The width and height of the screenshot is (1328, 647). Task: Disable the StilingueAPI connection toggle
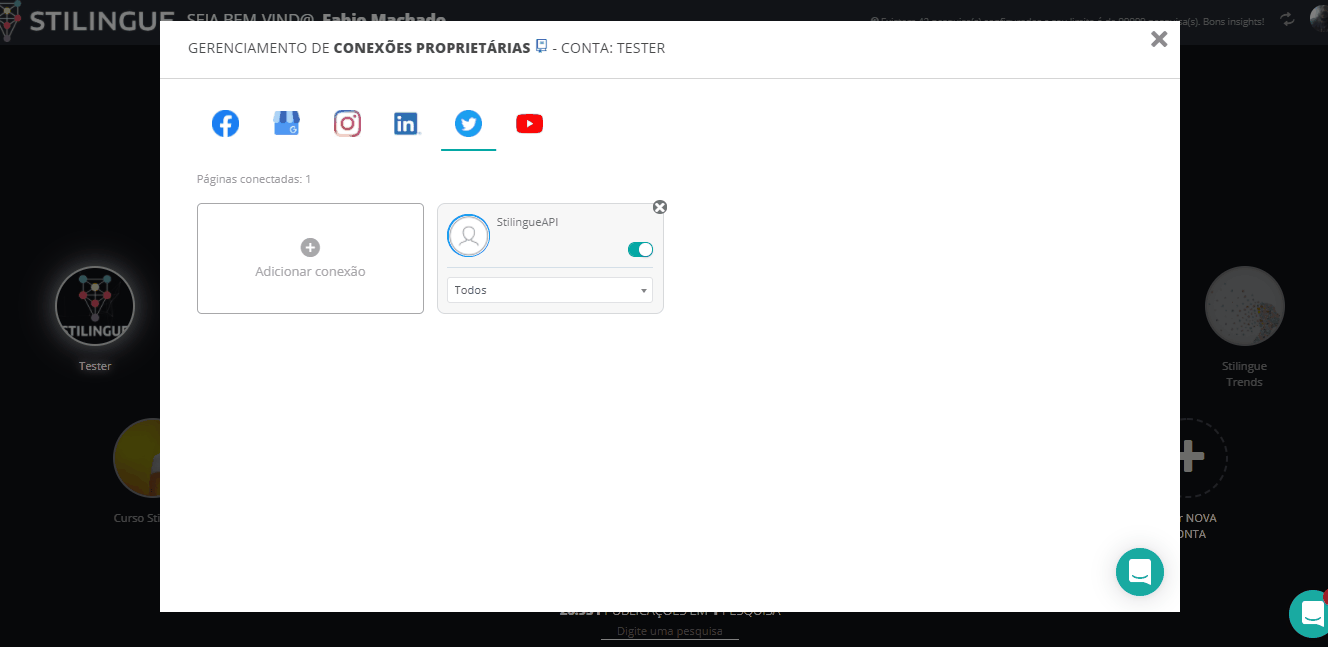tap(640, 250)
